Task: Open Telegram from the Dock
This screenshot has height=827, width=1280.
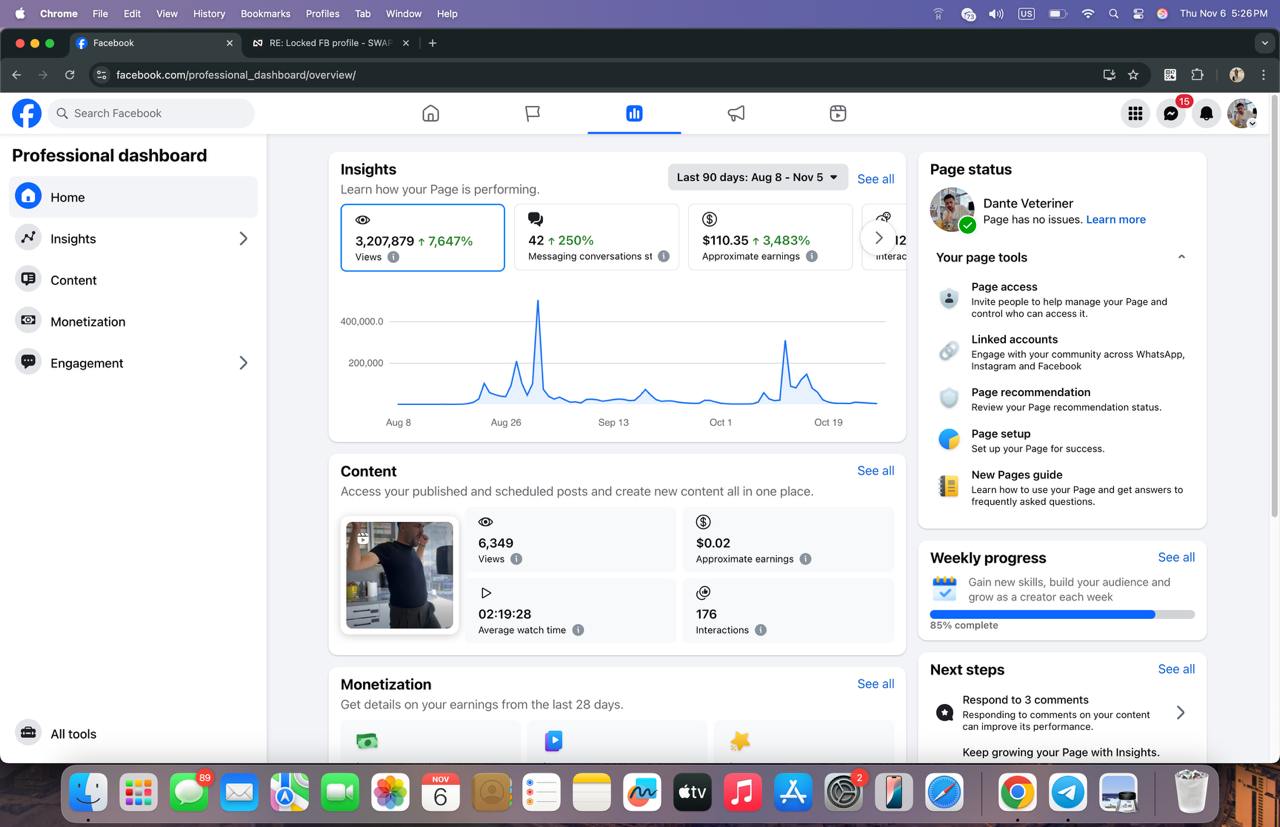Action: click(x=1068, y=793)
